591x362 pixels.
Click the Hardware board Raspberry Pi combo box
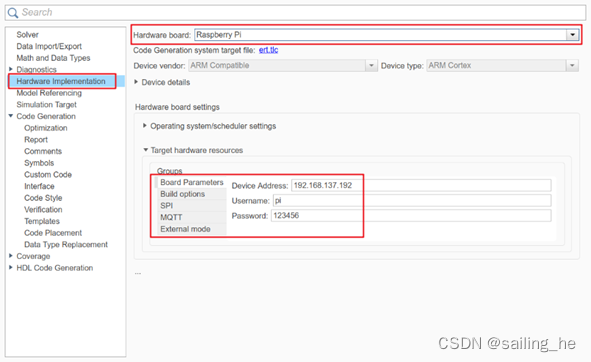coord(386,35)
